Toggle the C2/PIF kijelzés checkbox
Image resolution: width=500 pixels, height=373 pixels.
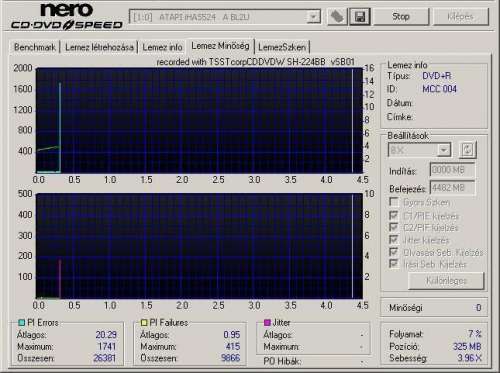pyautogui.click(x=394, y=227)
